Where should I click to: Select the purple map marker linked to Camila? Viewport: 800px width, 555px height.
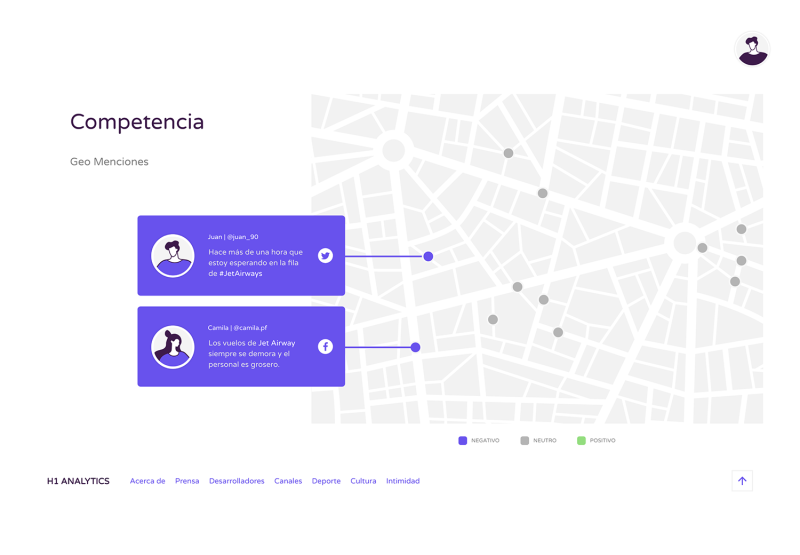pos(415,348)
